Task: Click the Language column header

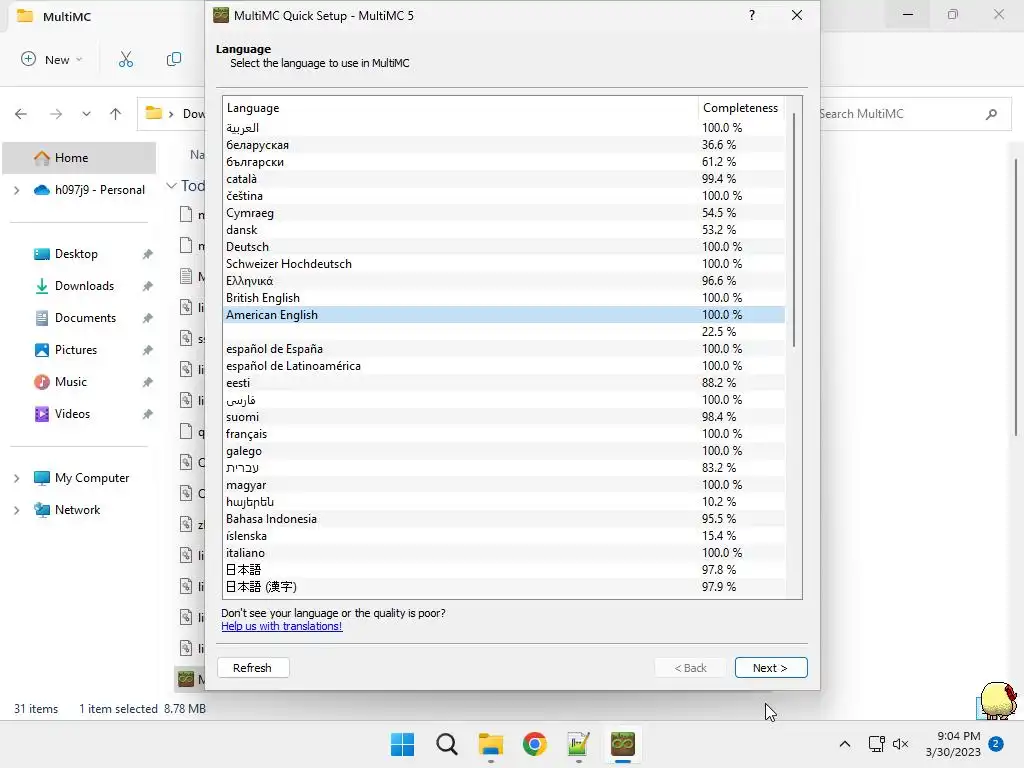Action: [x=460, y=108]
